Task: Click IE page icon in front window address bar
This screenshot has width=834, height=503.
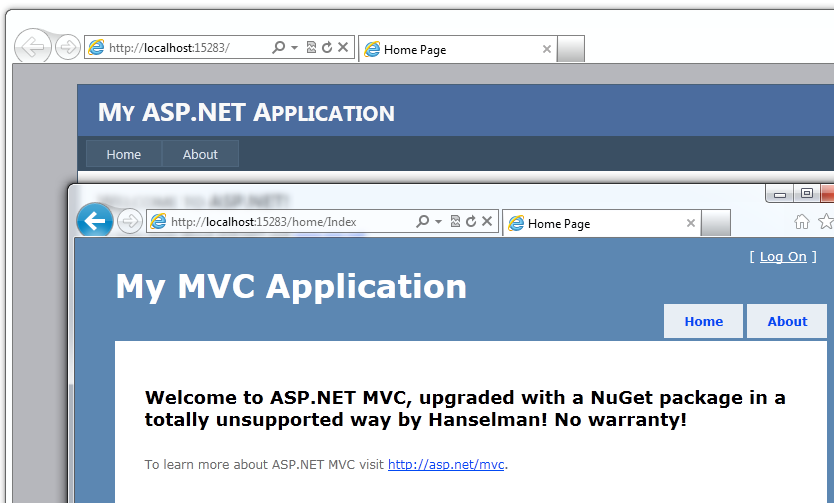Action: (x=158, y=221)
